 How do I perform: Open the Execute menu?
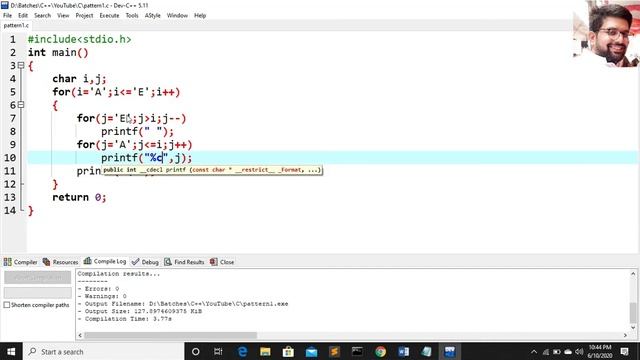tap(109, 16)
